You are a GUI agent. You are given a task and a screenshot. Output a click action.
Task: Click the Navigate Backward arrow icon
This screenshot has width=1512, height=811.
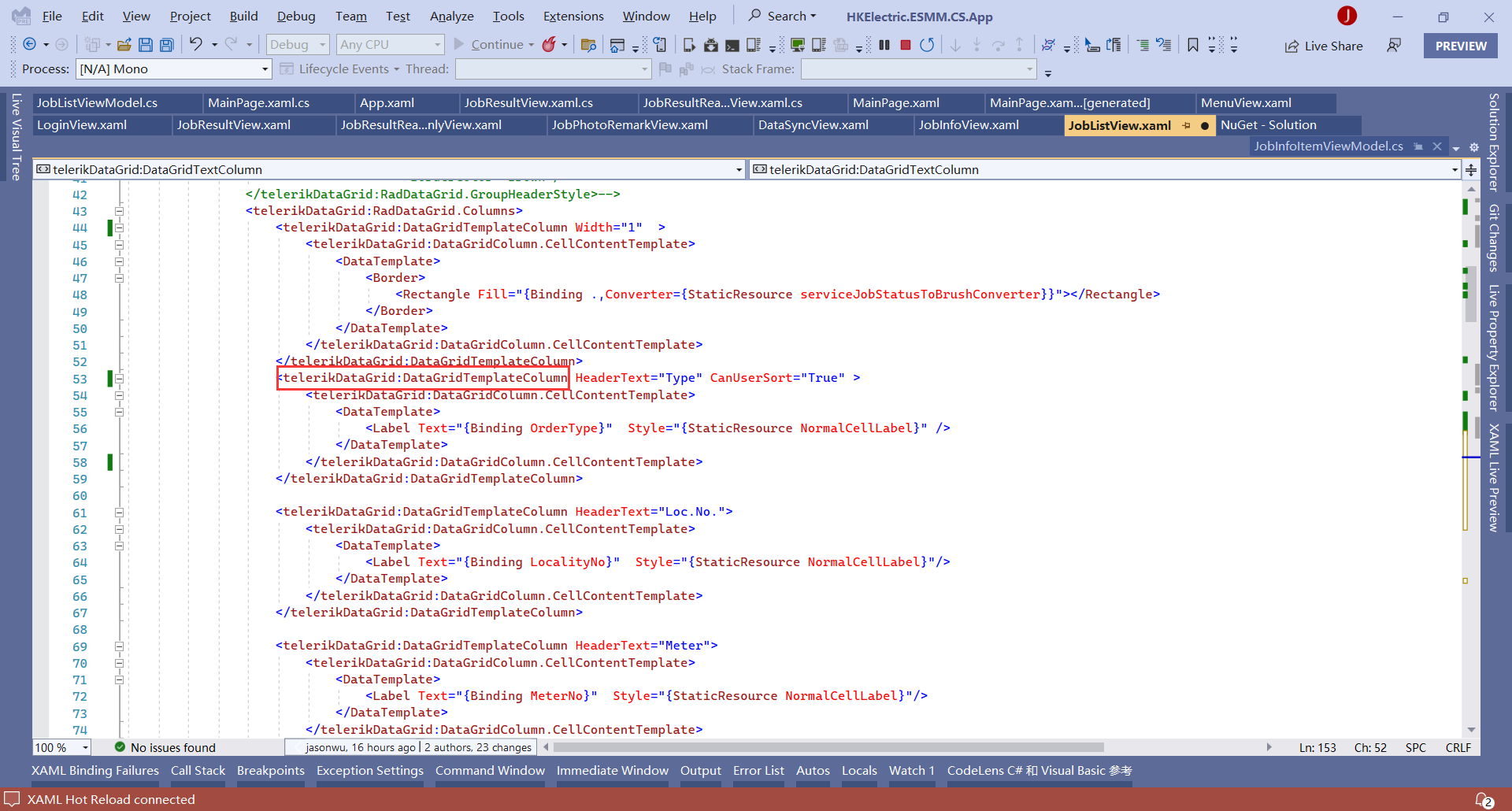click(x=30, y=45)
